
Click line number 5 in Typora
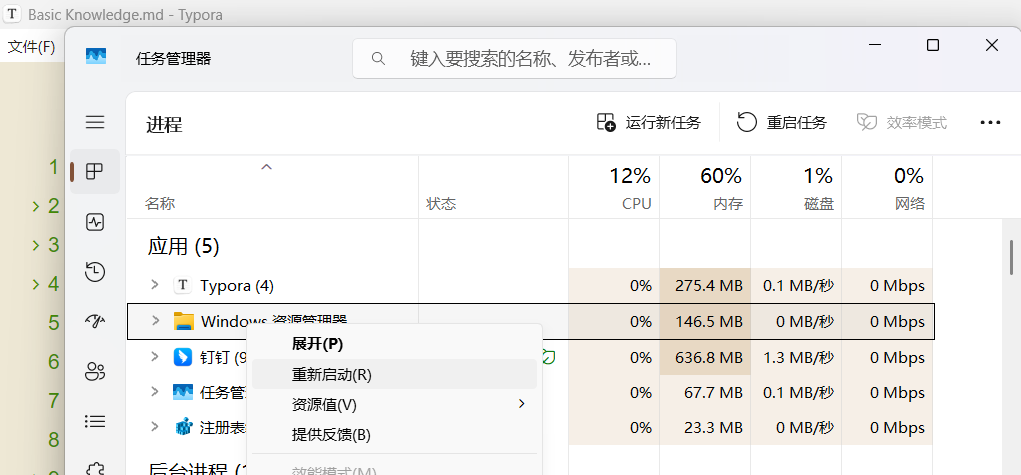(x=54, y=323)
